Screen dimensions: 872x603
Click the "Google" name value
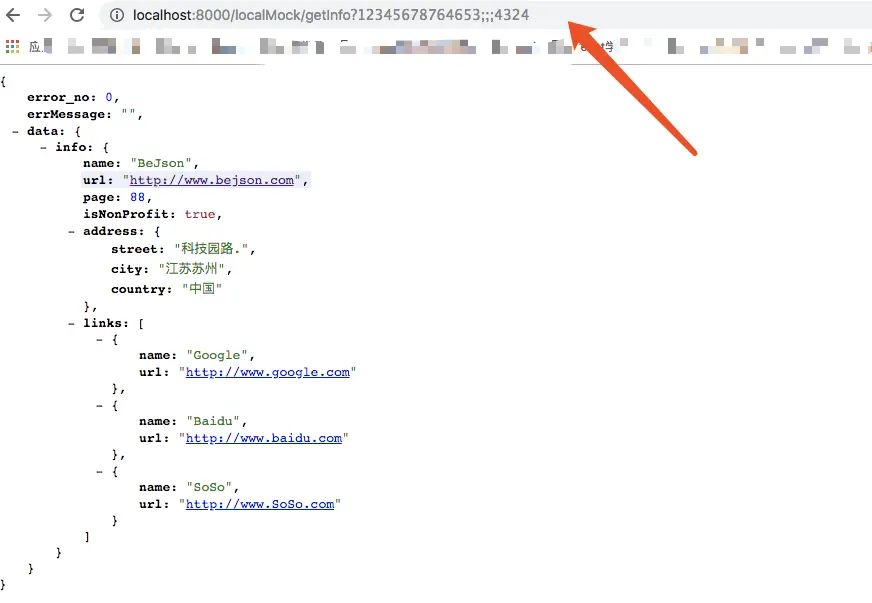coord(217,355)
